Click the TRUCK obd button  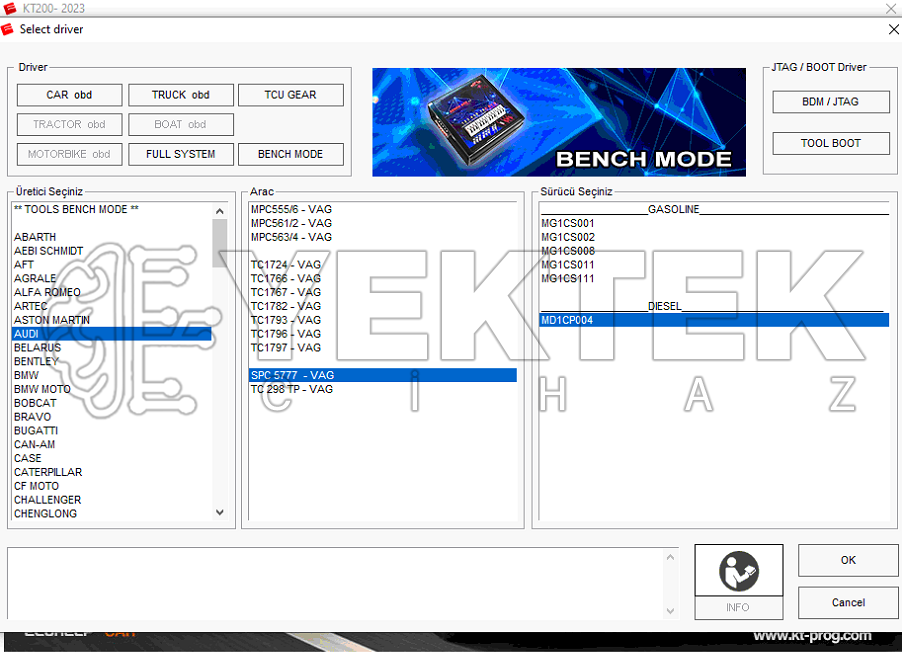coord(181,95)
